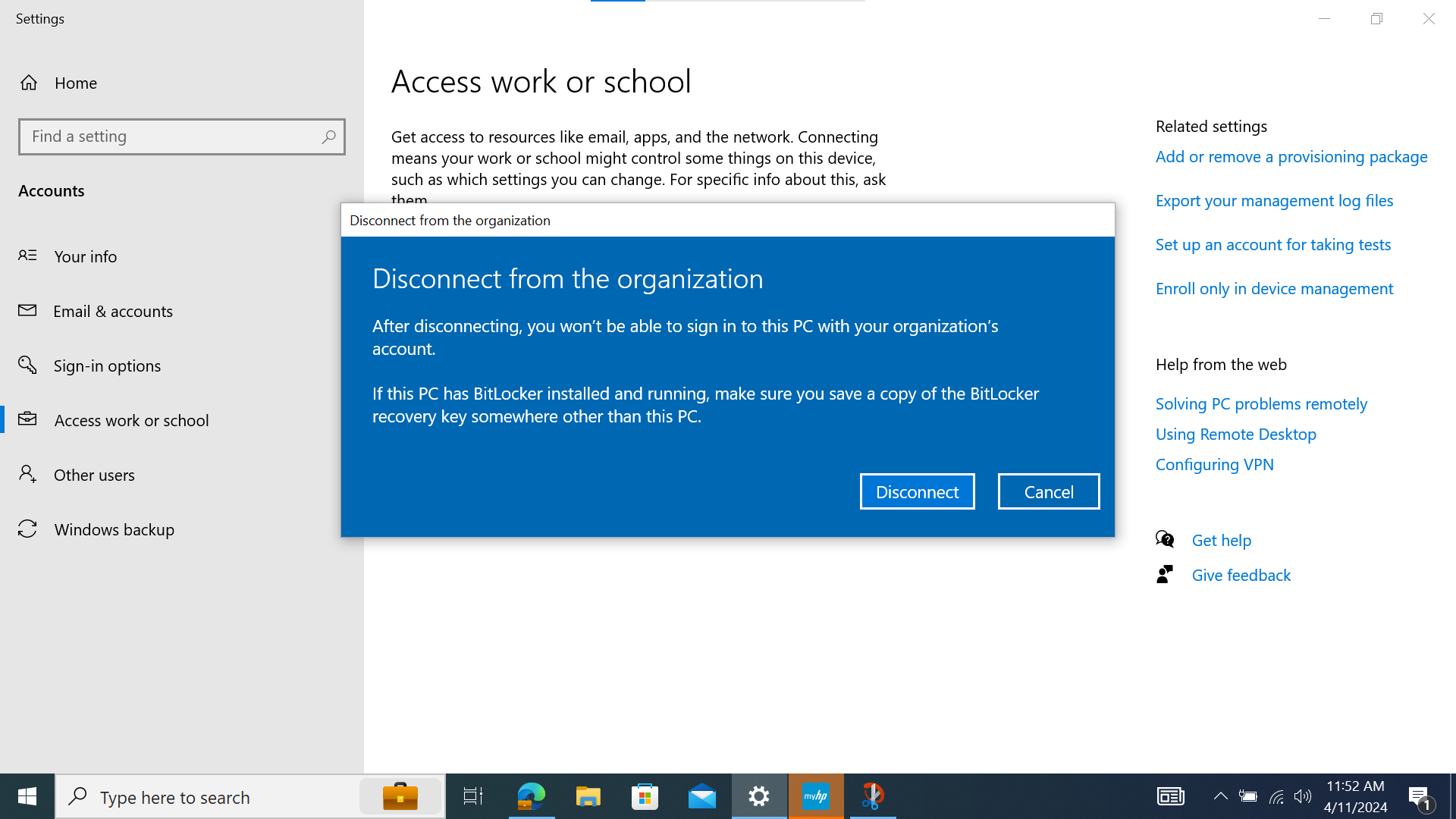
Task: Click the Find a setting search box
Action: click(x=171, y=136)
